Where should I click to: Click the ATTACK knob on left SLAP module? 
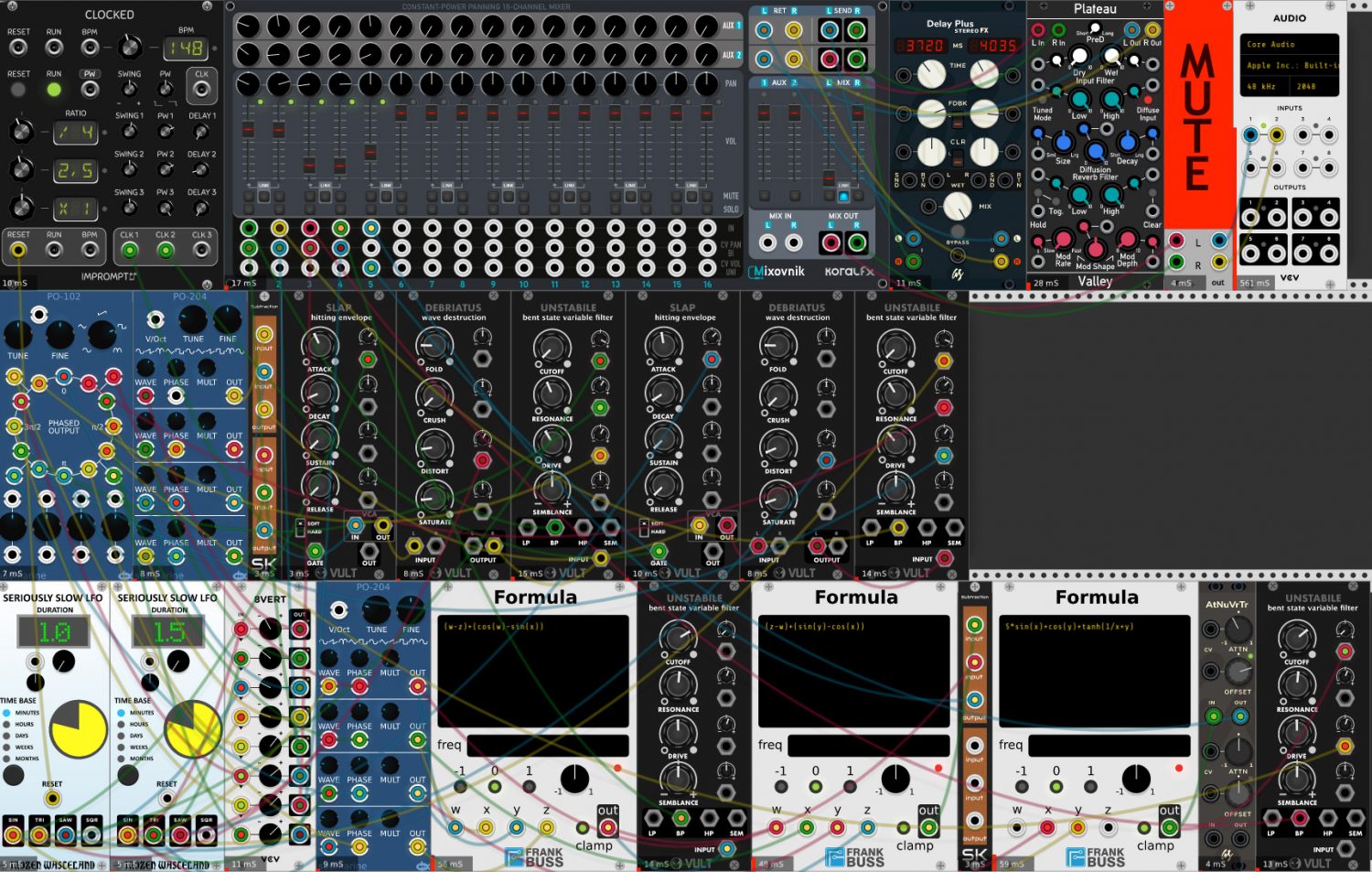coord(319,347)
